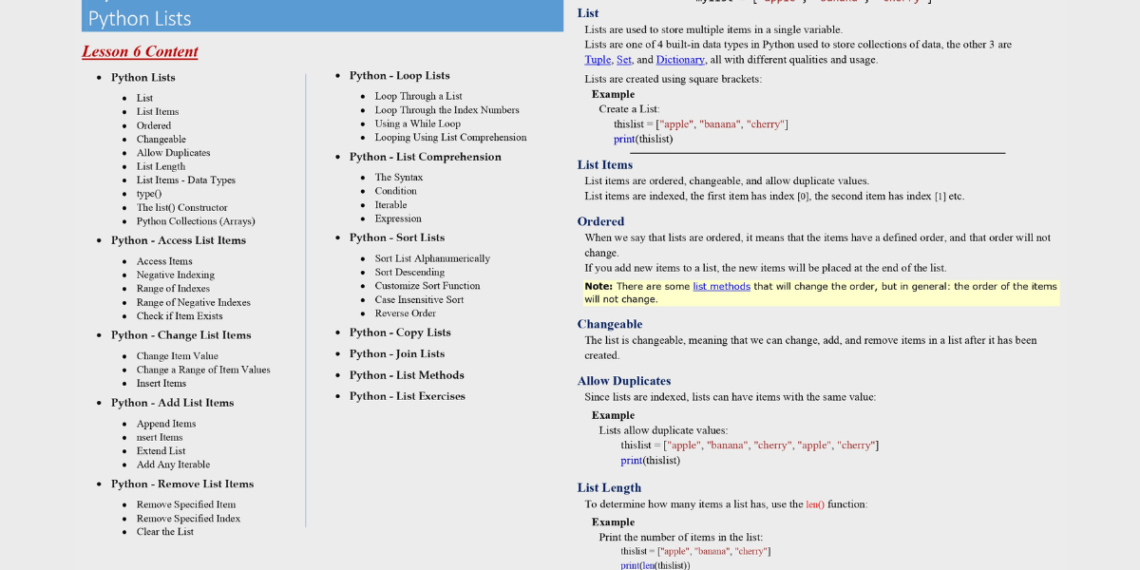
Task: Click 'The list() Constructor' bullet
Action: [182, 208]
